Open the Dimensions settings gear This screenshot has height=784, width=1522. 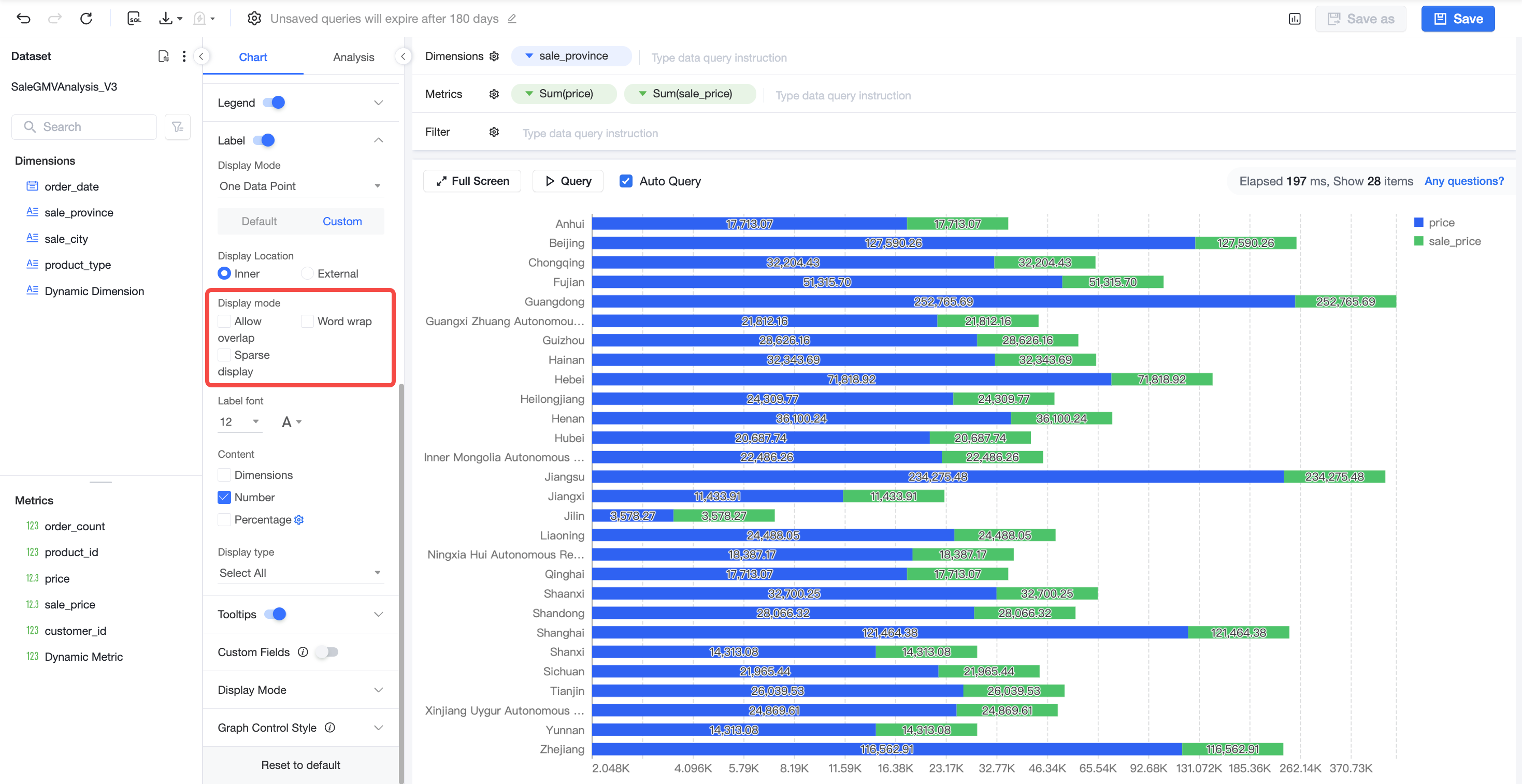(x=494, y=56)
